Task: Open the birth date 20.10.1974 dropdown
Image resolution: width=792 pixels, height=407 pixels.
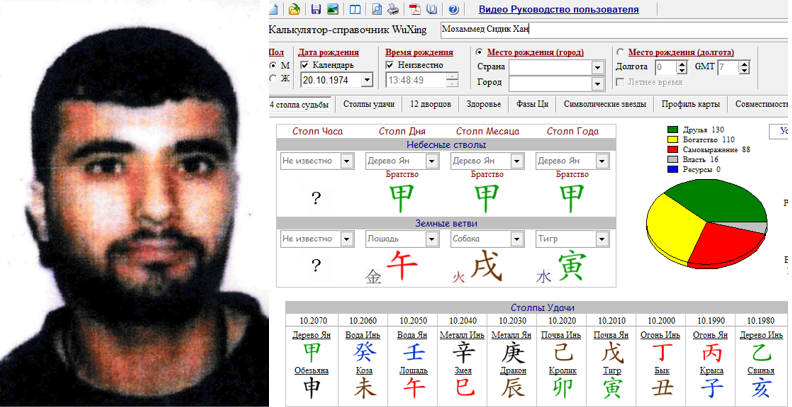Action: tap(367, 80)
